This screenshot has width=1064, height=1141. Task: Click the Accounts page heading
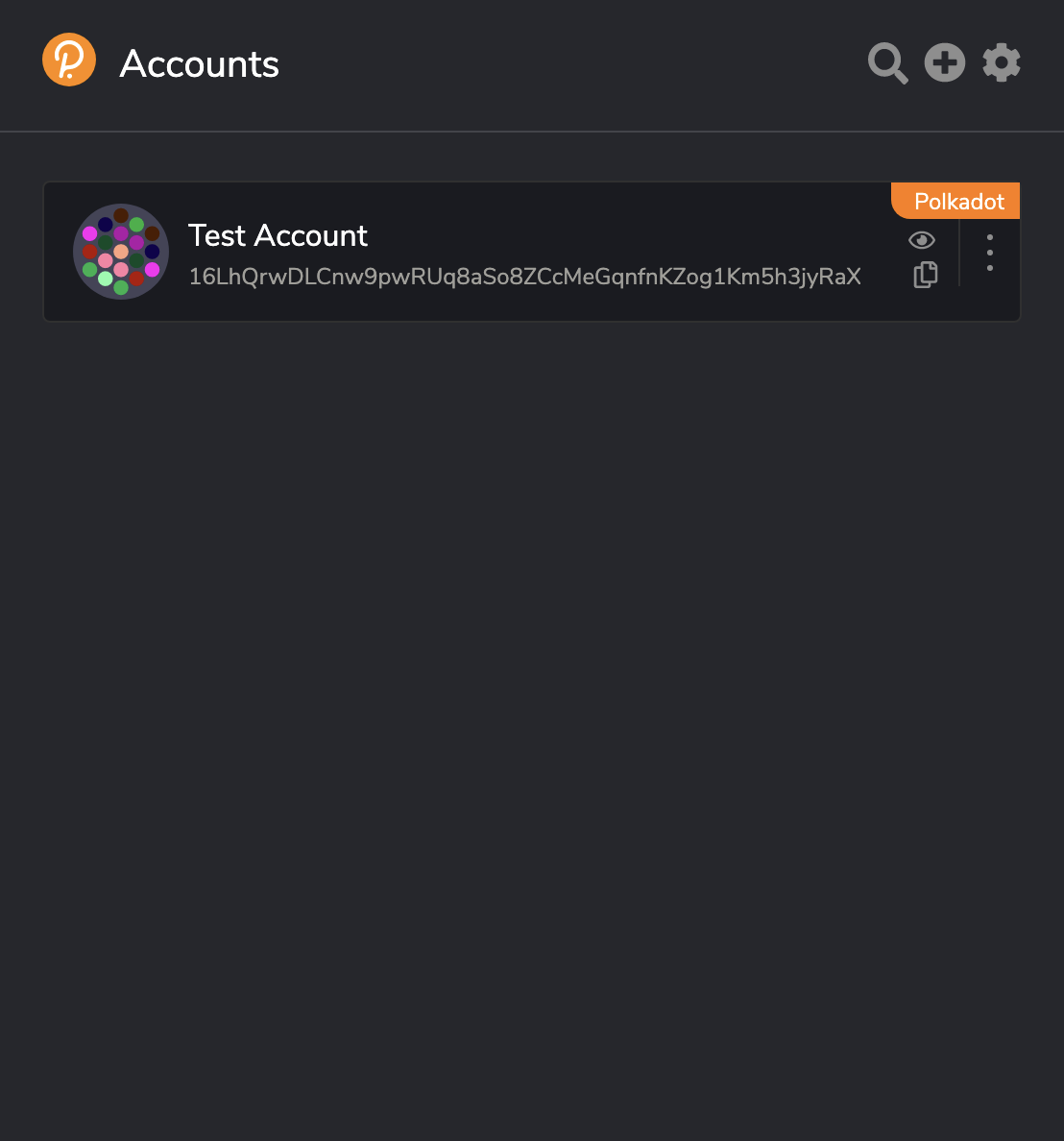tap(200, 64)
